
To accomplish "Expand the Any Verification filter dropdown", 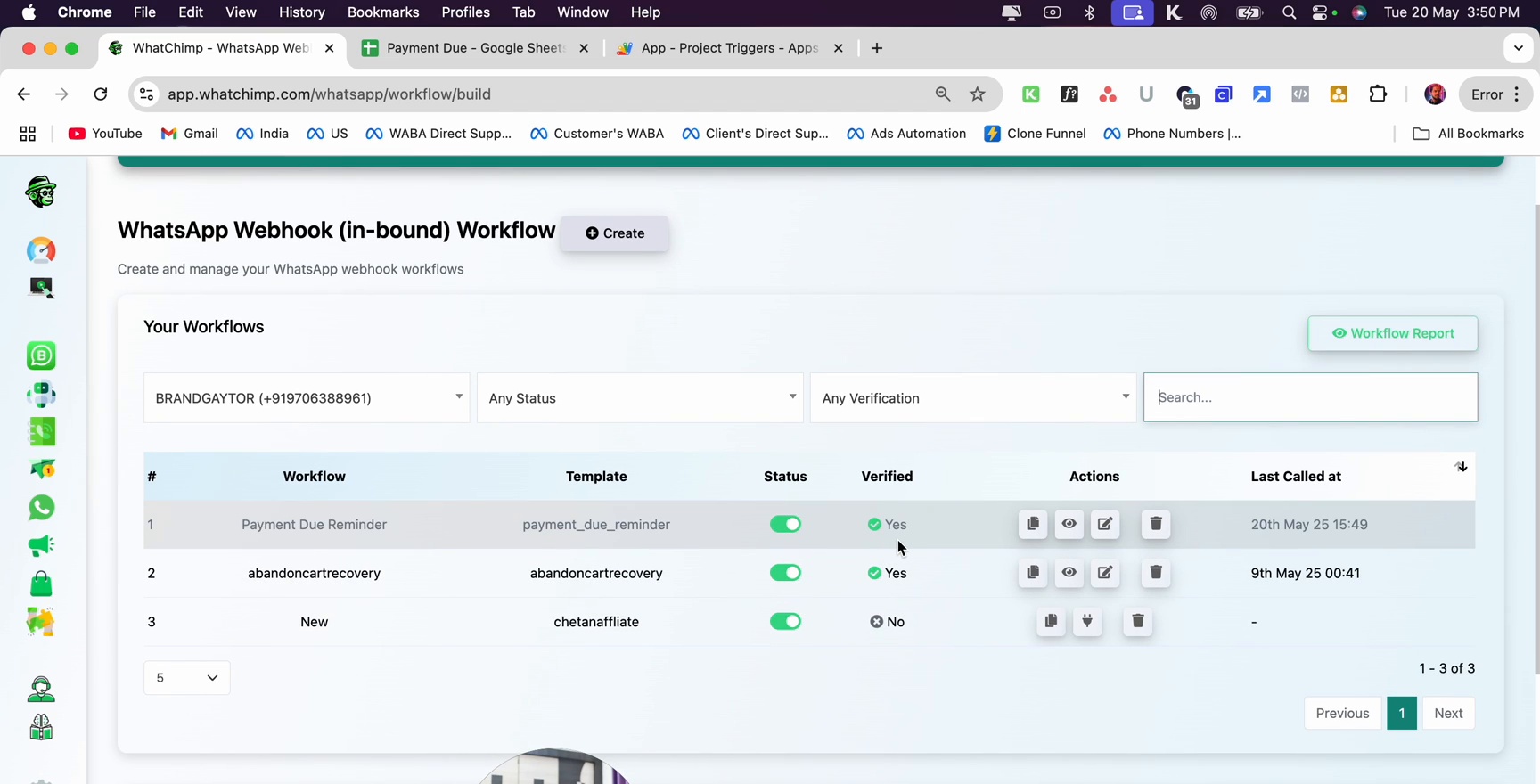I will (973, 397).
